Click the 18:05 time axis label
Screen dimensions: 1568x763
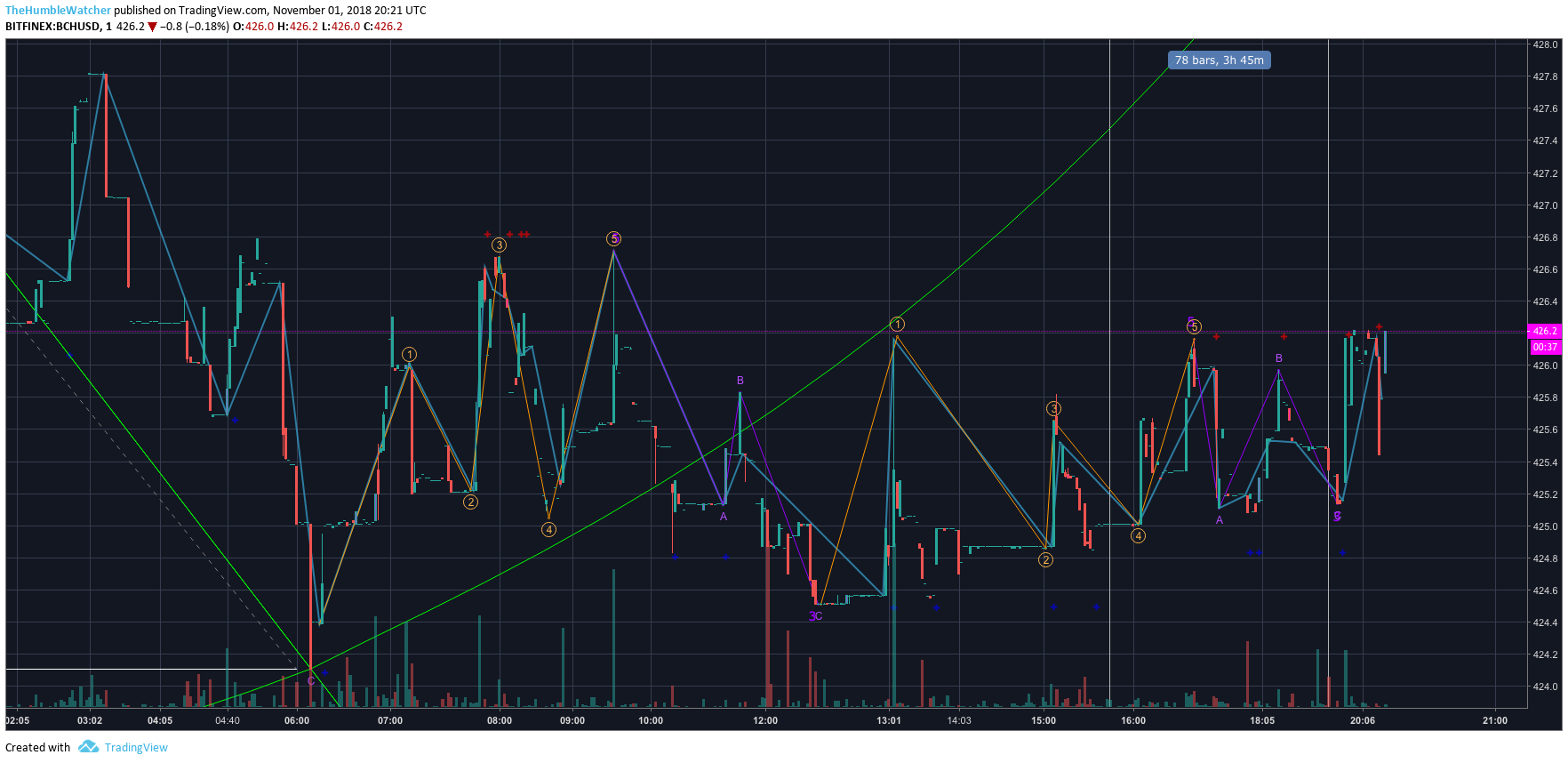tap(1262, 720)
